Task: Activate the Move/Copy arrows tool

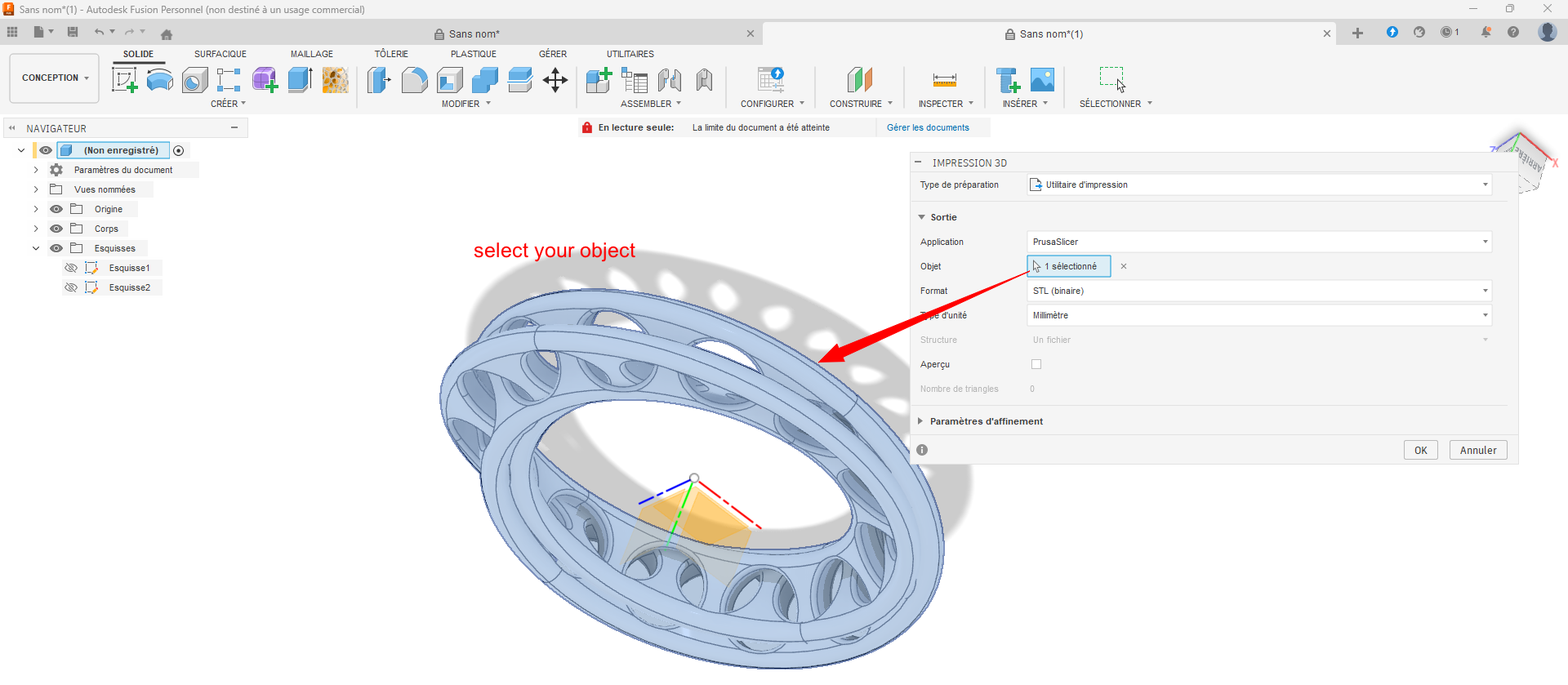Action: point(555,79)
